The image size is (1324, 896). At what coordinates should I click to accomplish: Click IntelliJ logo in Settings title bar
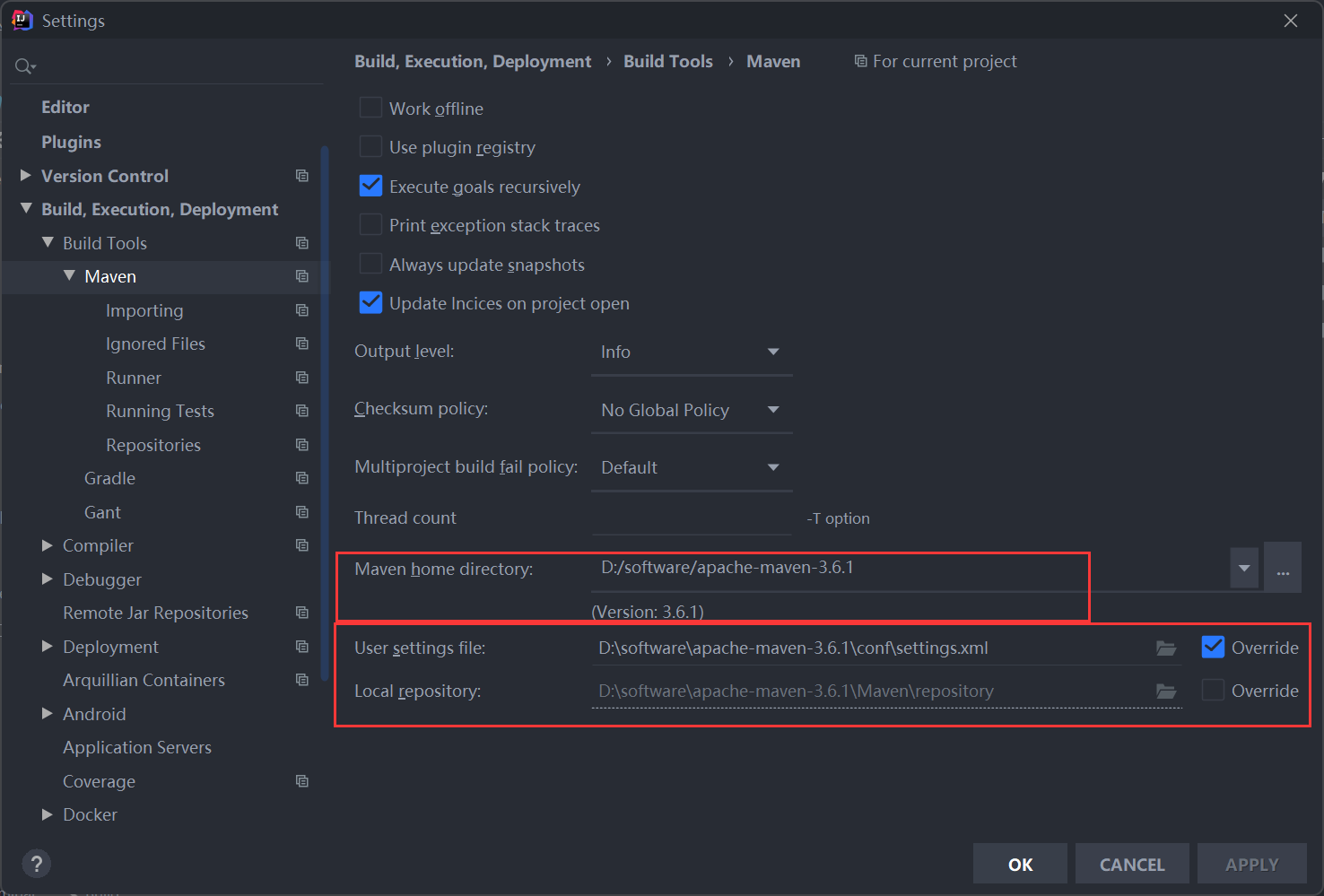tap(22, 20)
